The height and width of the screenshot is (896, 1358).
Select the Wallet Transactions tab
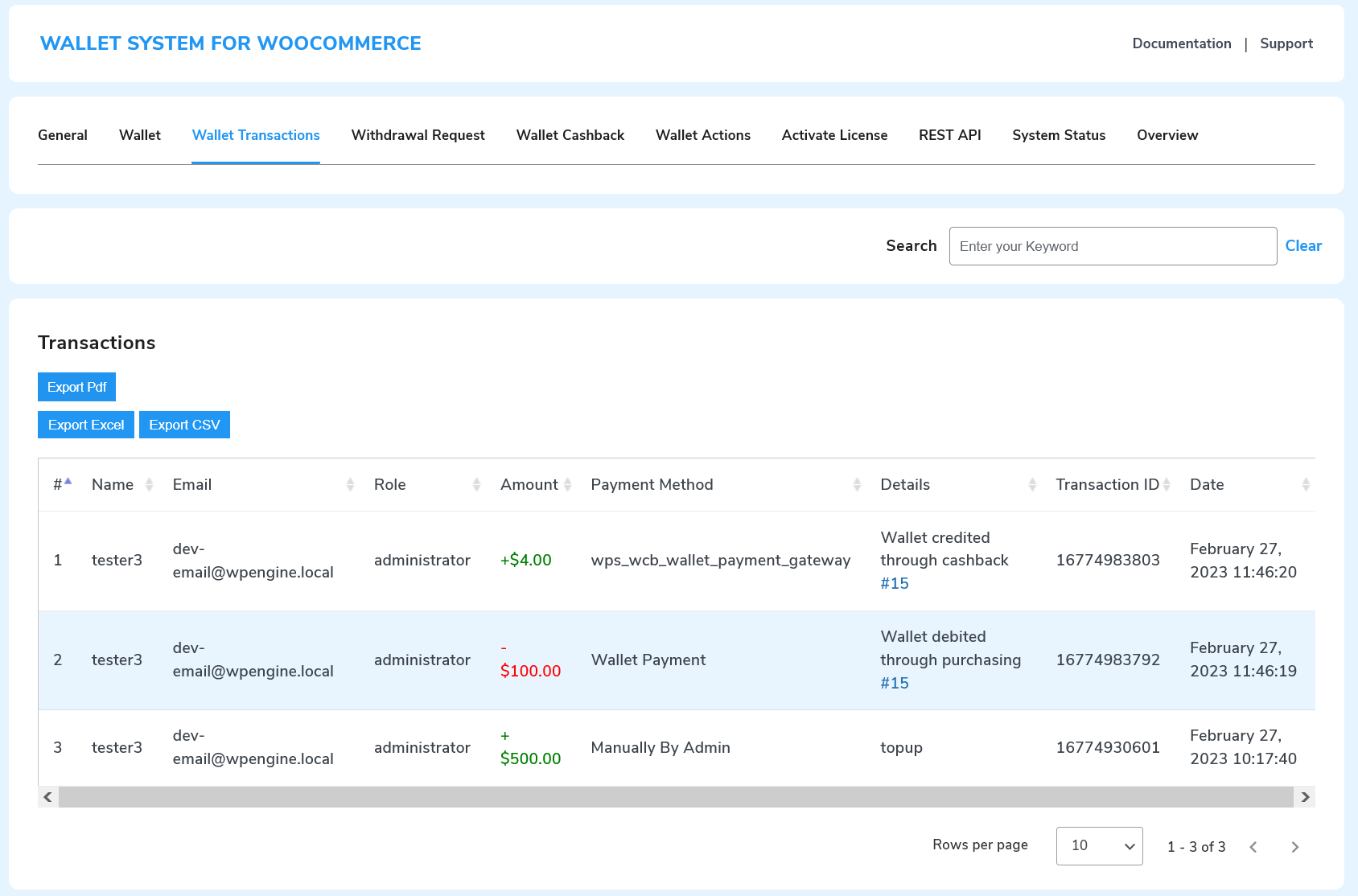pos(256,135)
